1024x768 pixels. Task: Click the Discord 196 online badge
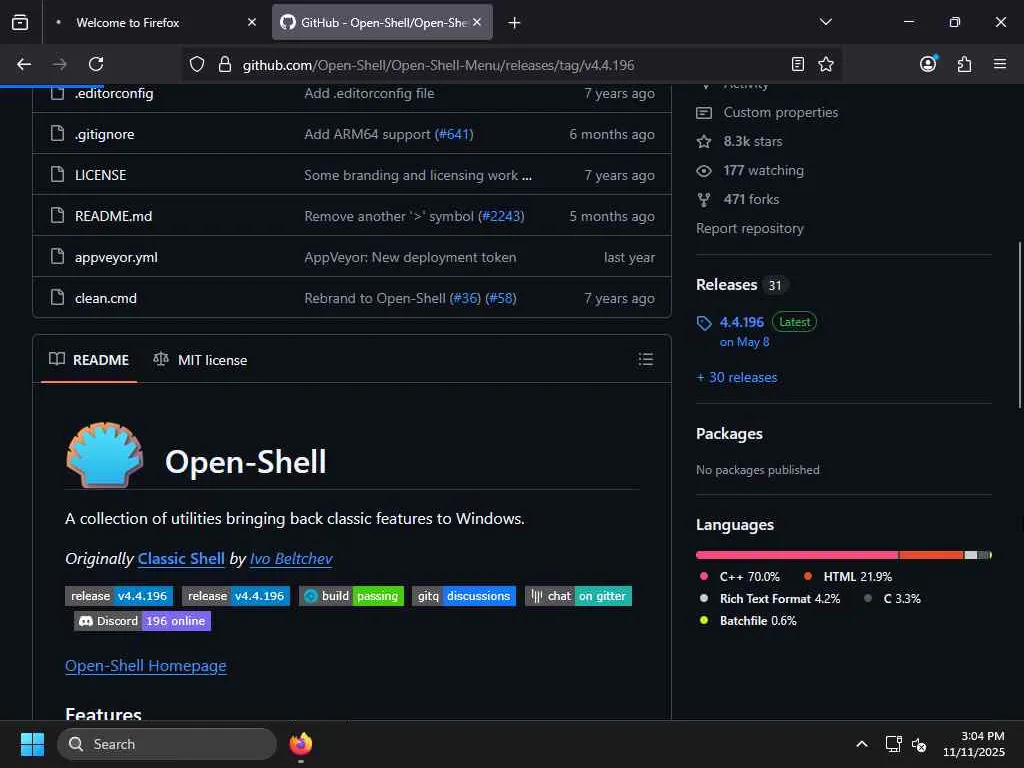(142, 621)
